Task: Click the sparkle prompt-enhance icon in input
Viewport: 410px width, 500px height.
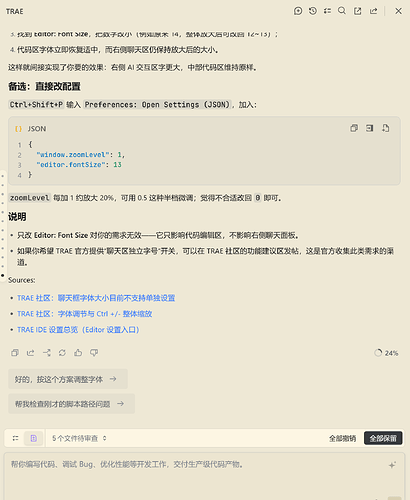Action: click(x=392, y=465)
